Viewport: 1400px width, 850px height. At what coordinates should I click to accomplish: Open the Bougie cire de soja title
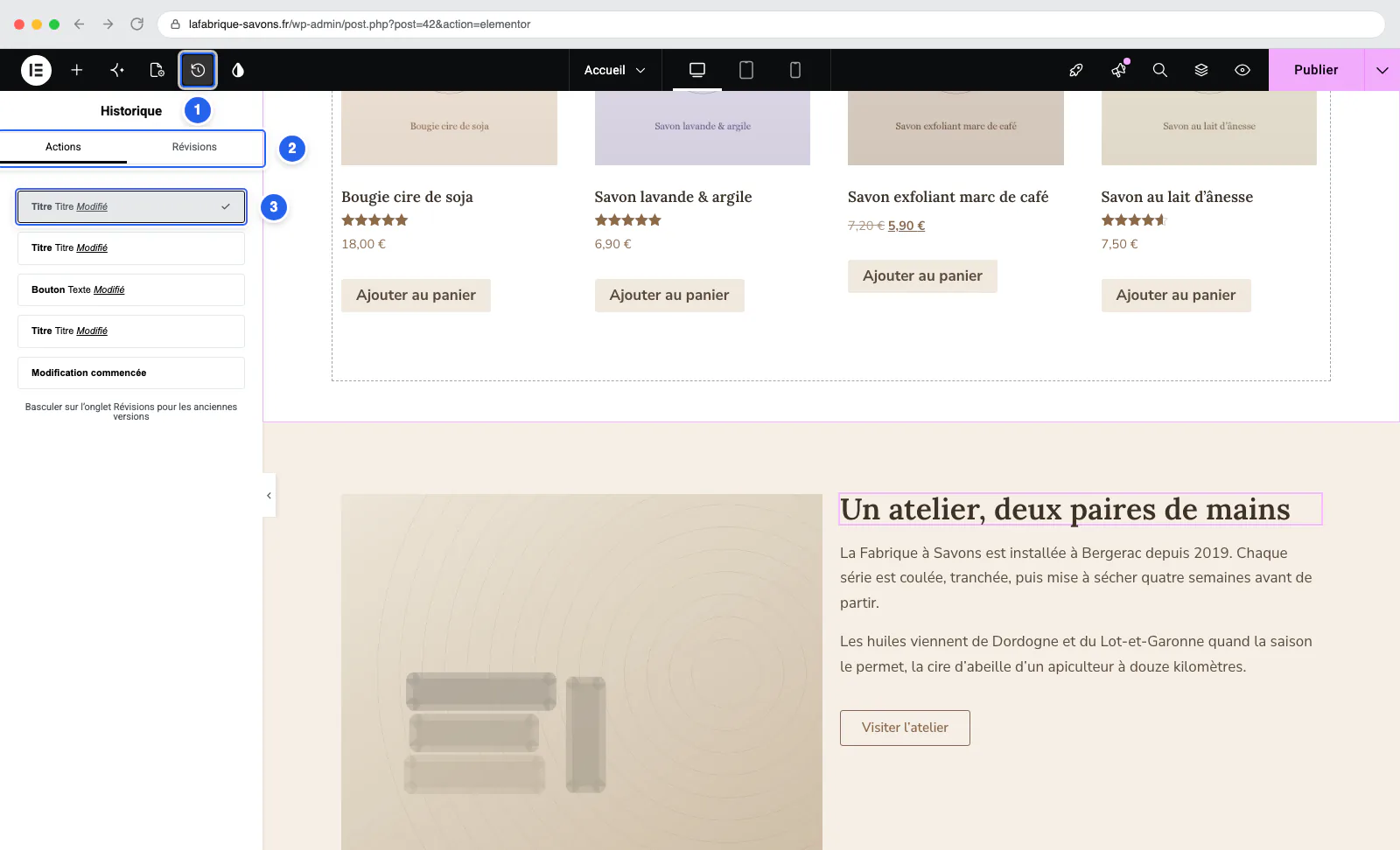(407, 197)
